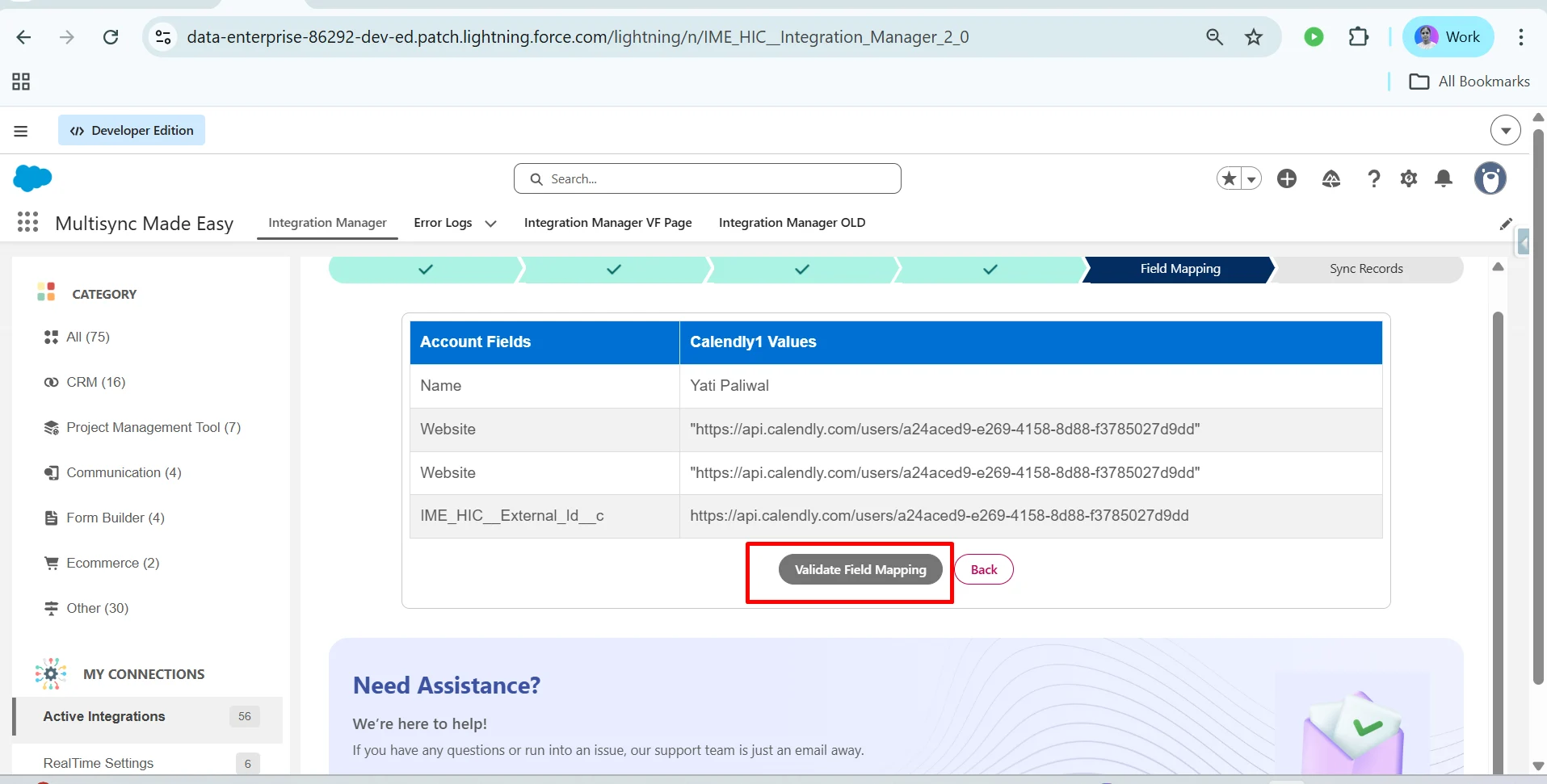Click the page scrollbar down arrow
This screenshot has height=784, width=1547.
(x=1538, y=765)
